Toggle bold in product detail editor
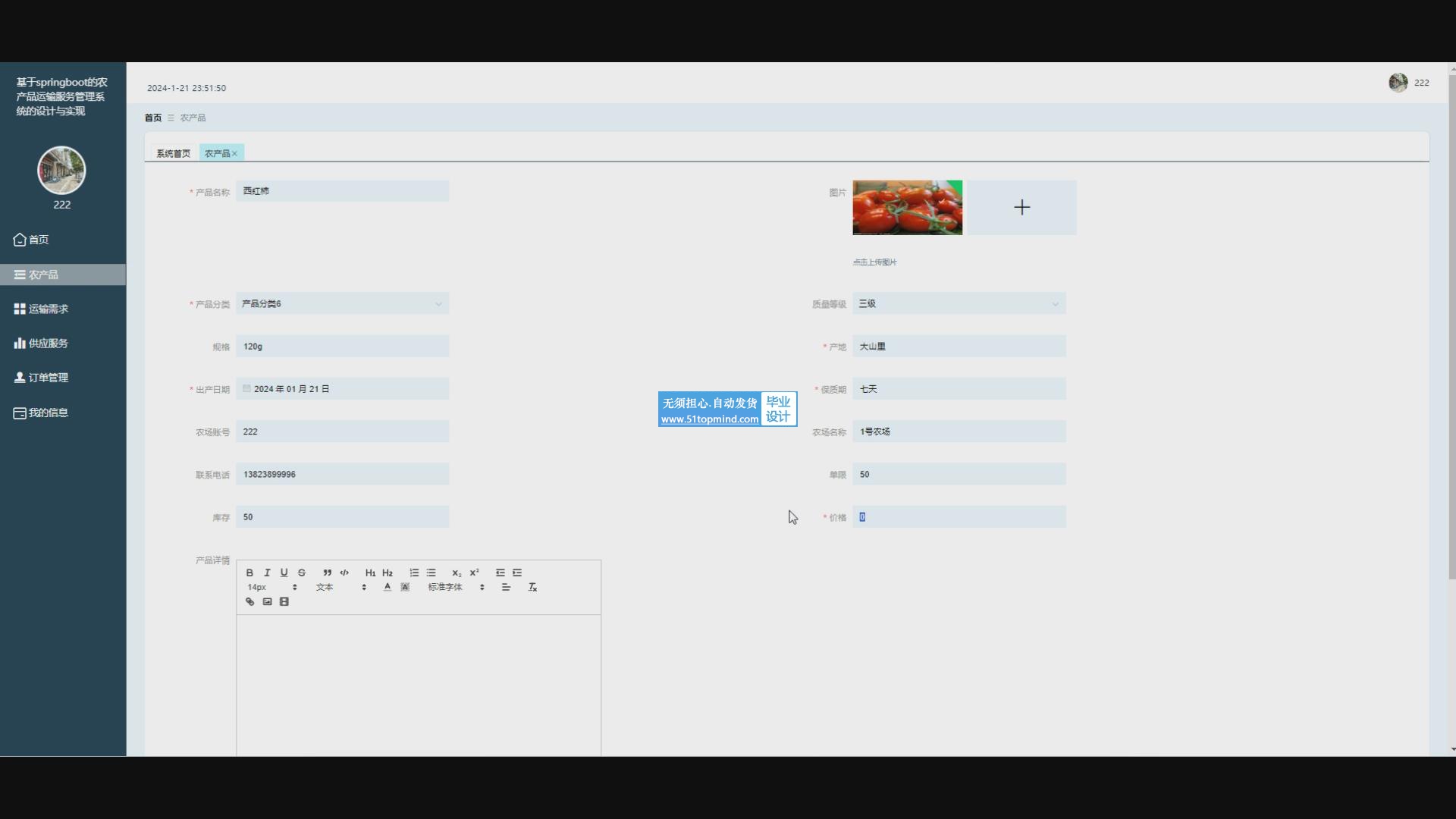This screenshot has width=1456, height=819. pyautogui.click(x=249, y=573)
